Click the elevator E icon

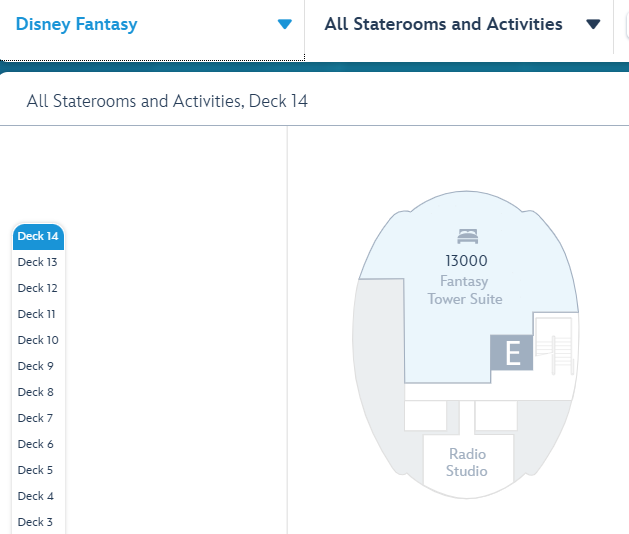coord(512,353)
